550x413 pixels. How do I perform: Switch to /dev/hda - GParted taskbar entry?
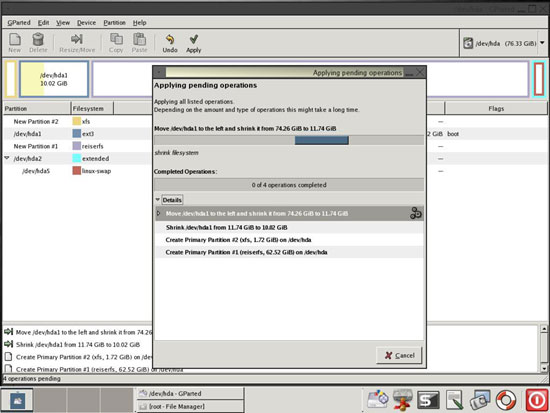tap(190, 393)
